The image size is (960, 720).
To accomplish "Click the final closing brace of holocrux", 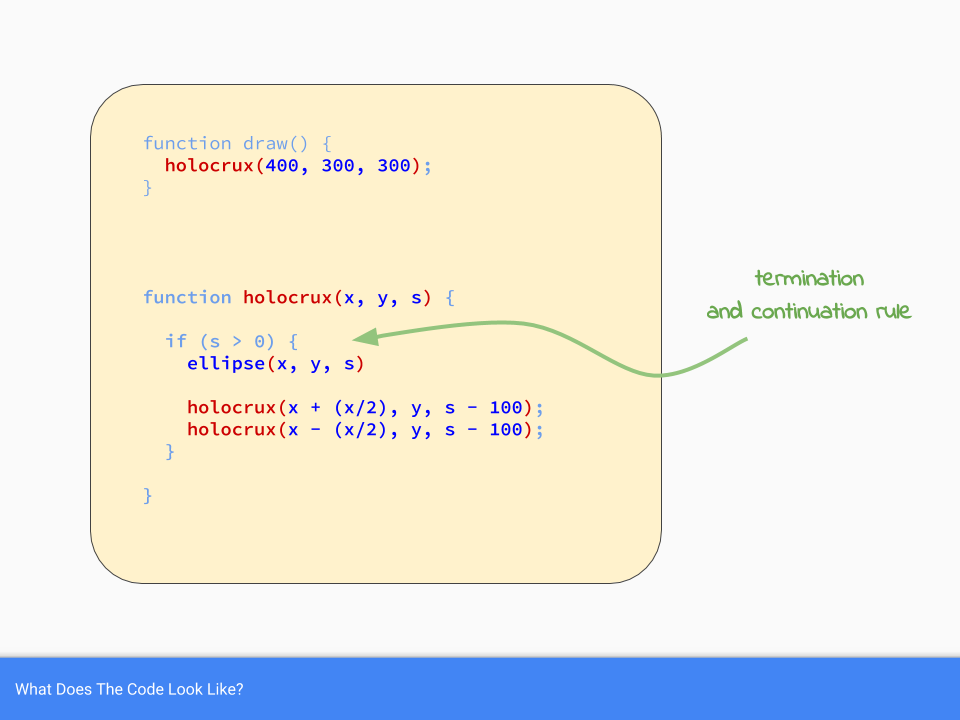I will pos(147,494).
